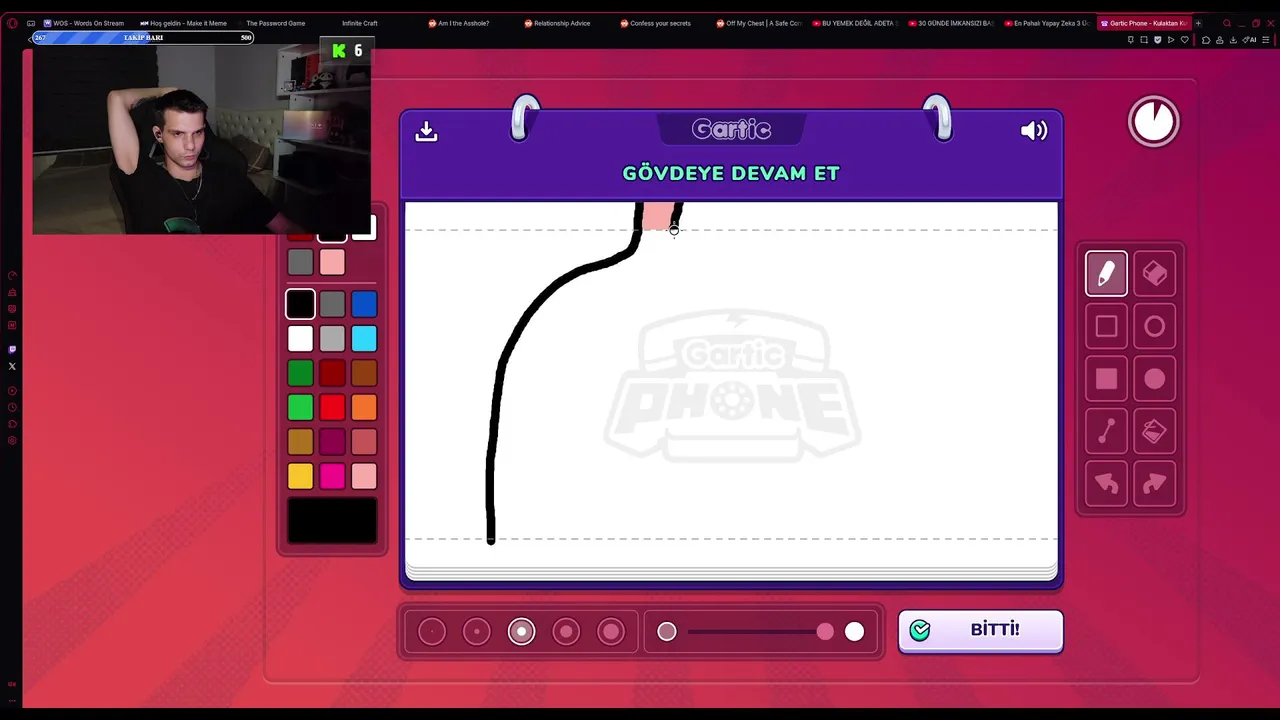Viewport: 1280px width, 720px height.
Task: Select the second largest brush size
Action: 566,631
